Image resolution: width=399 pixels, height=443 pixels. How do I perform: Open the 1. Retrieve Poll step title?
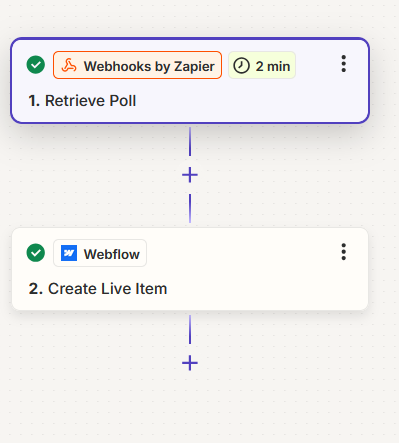tap(82, 101)
